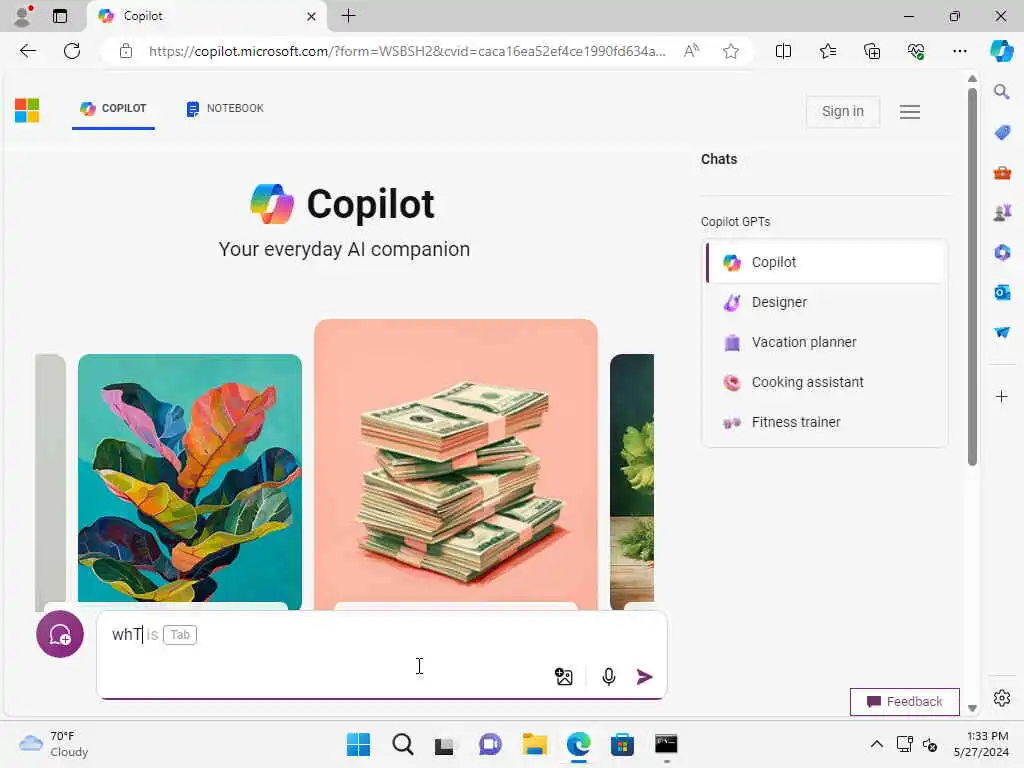1024x768 pixels.
Task: Click the scrollbar down arrow
Action: pos(972,708)
